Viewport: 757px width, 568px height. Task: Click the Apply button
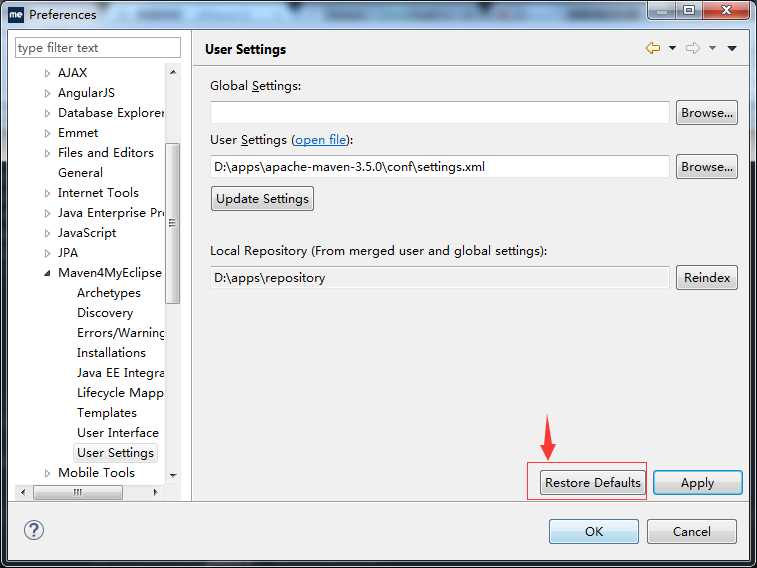(x=698, y=483)
